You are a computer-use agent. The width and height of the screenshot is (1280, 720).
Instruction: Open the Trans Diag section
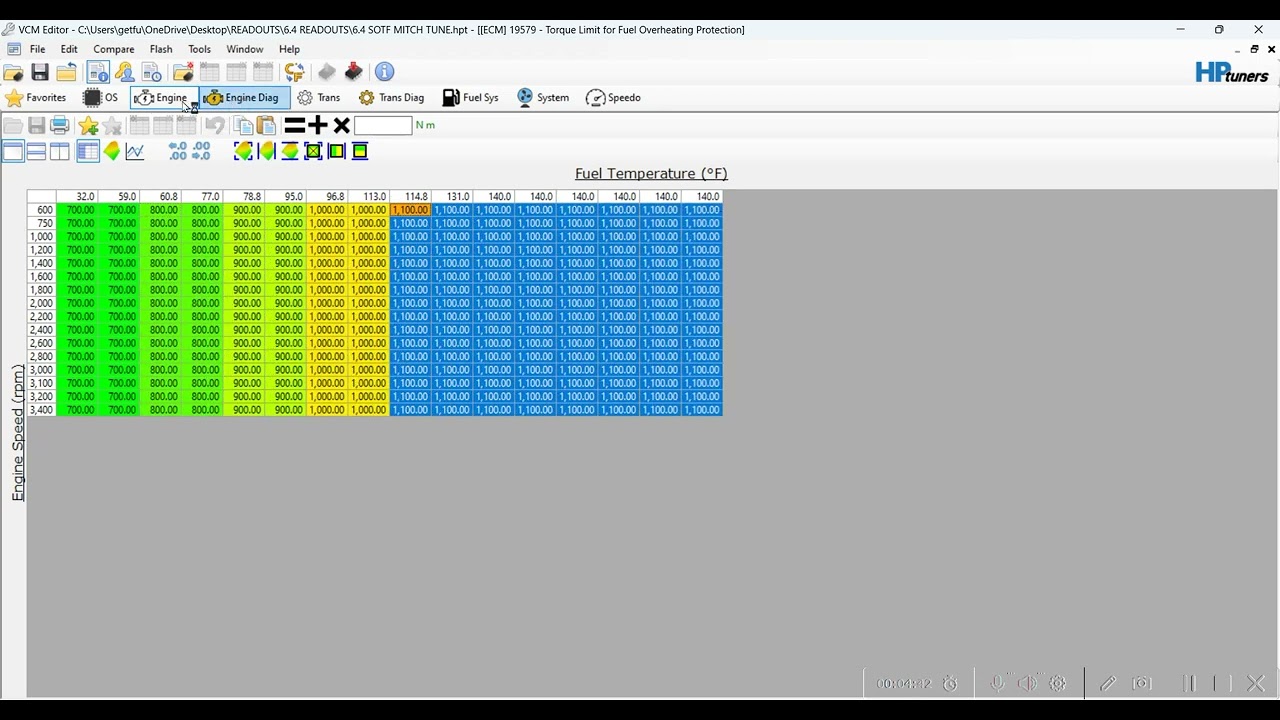[x=392, y=98]
